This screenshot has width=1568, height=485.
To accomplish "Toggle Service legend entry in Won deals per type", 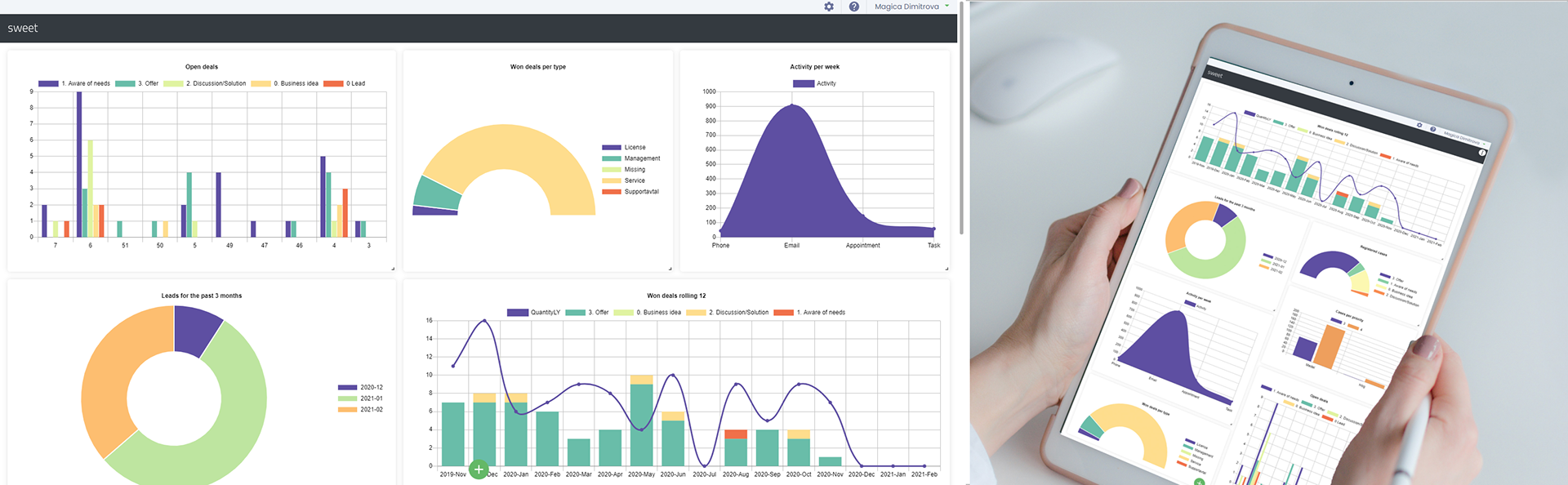I will coord(624,180).
